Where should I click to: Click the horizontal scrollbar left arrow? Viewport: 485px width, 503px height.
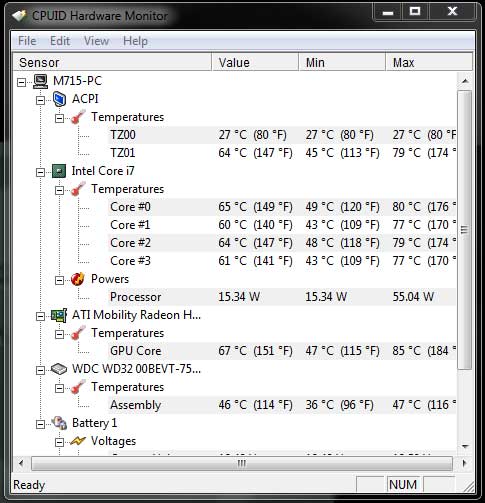(21, 463)
